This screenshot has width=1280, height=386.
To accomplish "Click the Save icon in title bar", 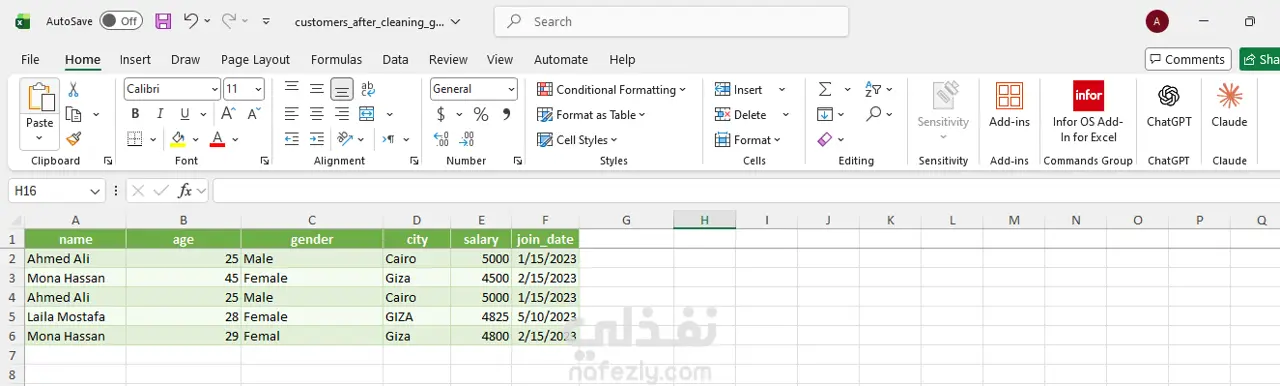I will 163,21.
